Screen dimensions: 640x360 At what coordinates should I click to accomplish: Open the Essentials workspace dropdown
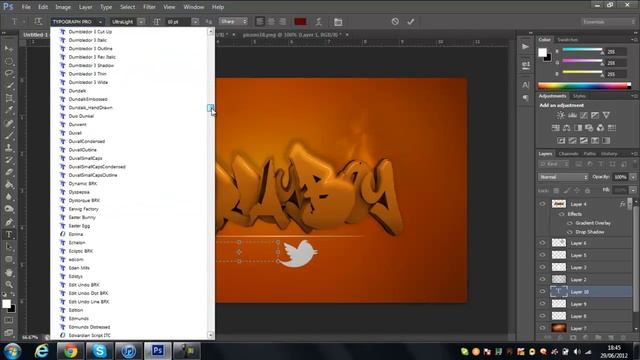pos(608,22)
